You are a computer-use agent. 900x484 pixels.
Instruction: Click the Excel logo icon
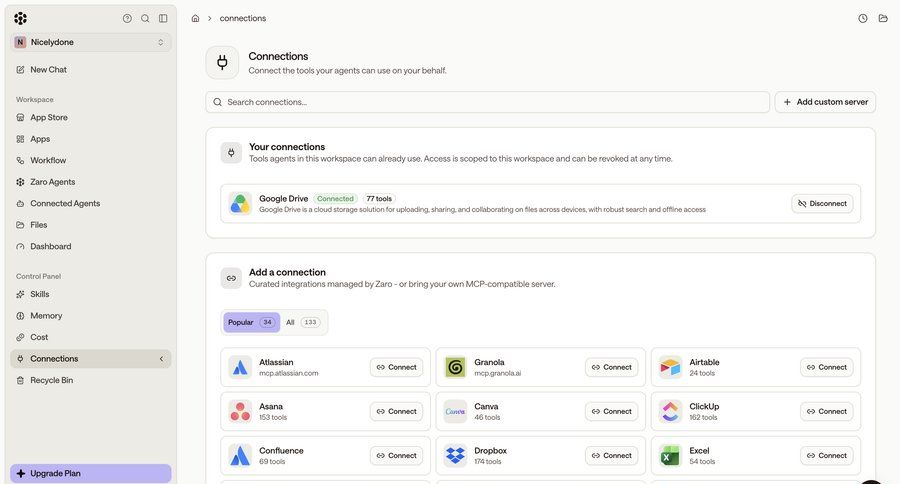670,455
